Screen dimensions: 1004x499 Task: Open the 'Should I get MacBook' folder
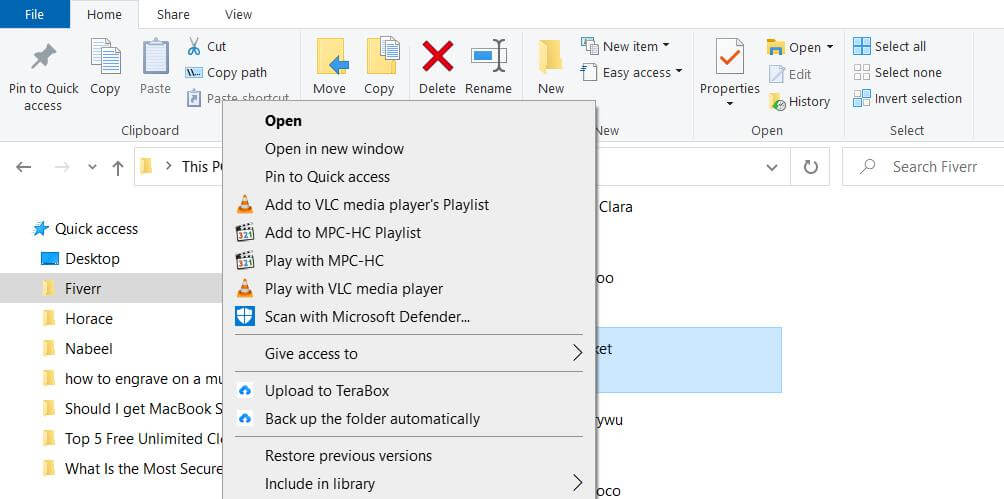pyautogui.click(x=132, y=409)
